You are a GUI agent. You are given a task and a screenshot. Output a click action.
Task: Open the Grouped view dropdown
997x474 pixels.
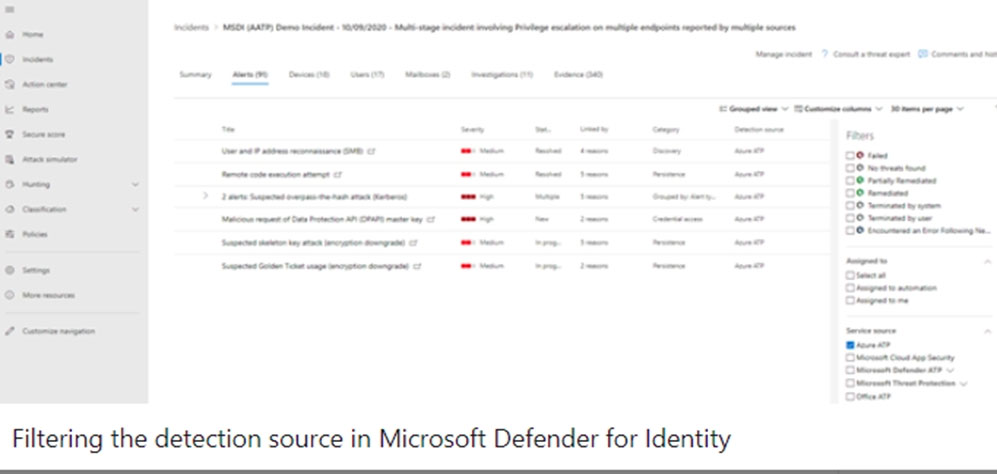(753, 109)
